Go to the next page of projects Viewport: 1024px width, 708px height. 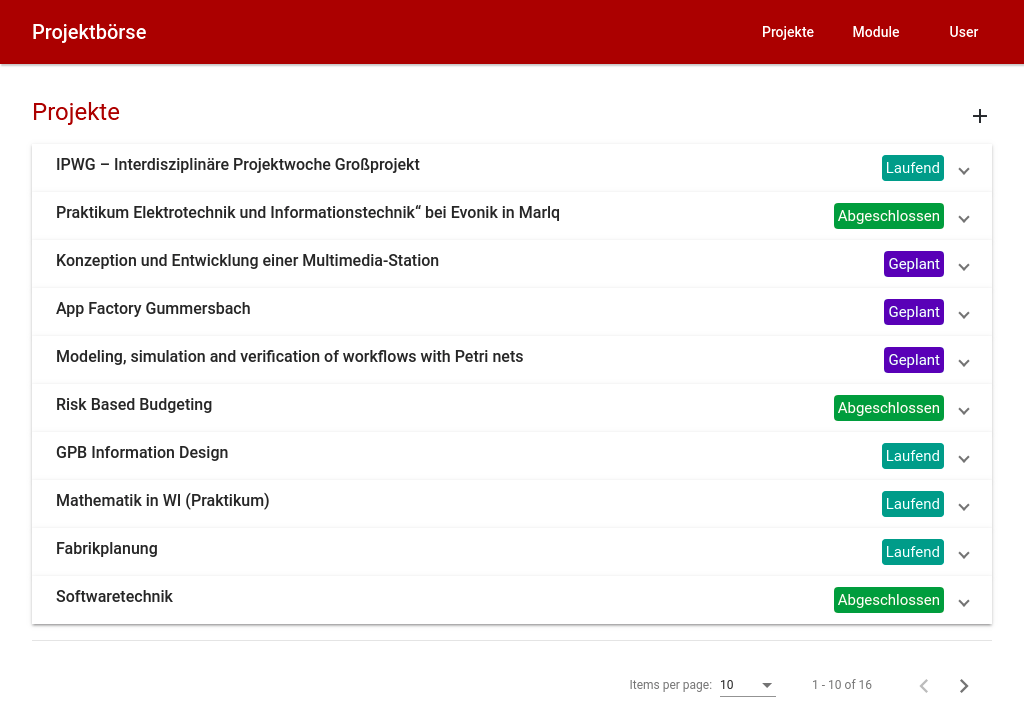(964, 685)
